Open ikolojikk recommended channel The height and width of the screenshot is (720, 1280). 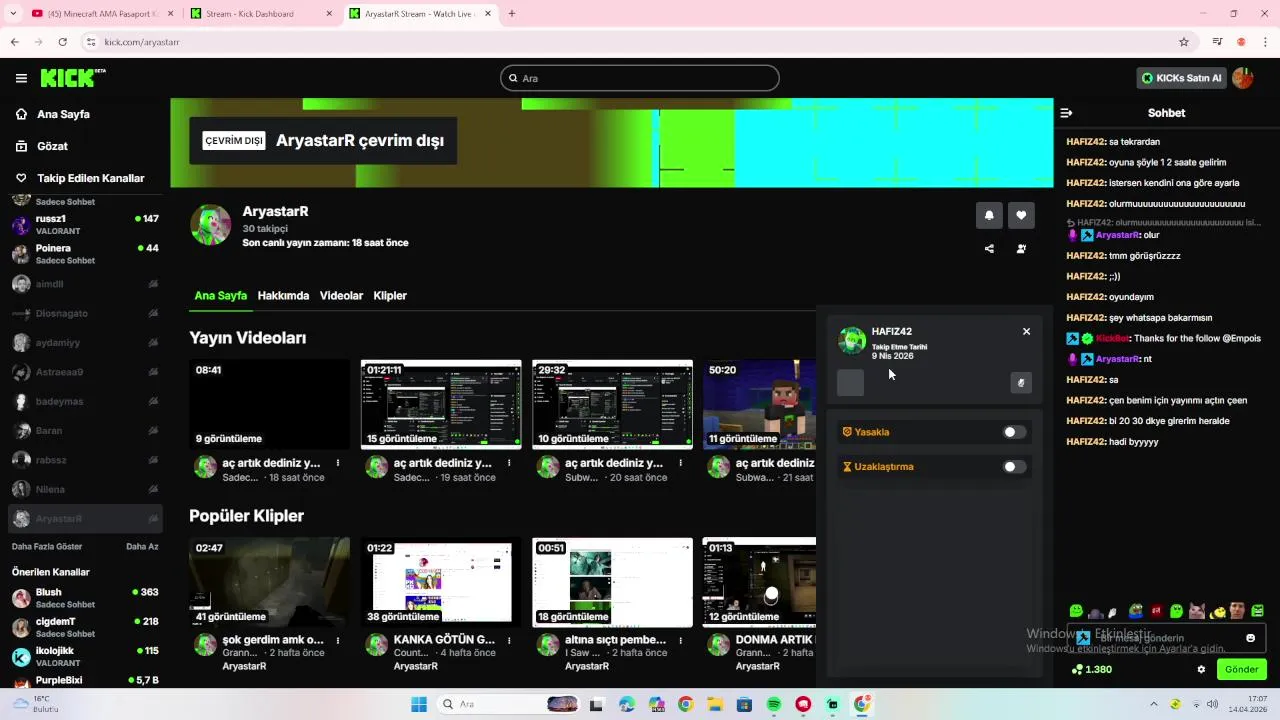click(85, 656)
